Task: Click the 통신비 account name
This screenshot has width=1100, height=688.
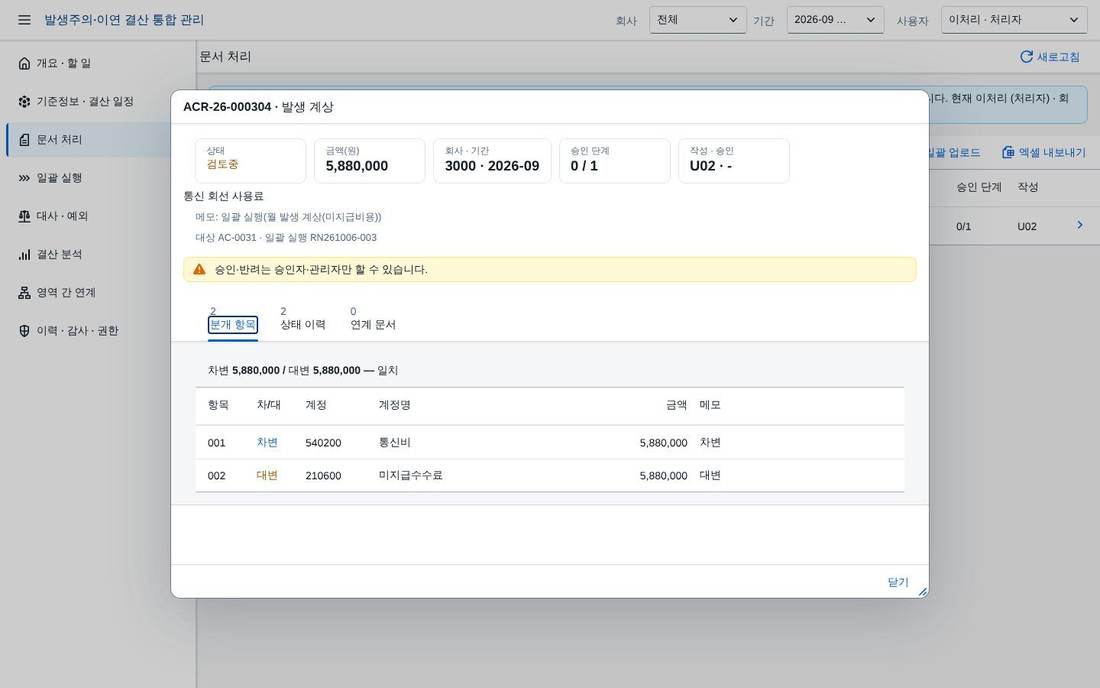Action: 394,443
